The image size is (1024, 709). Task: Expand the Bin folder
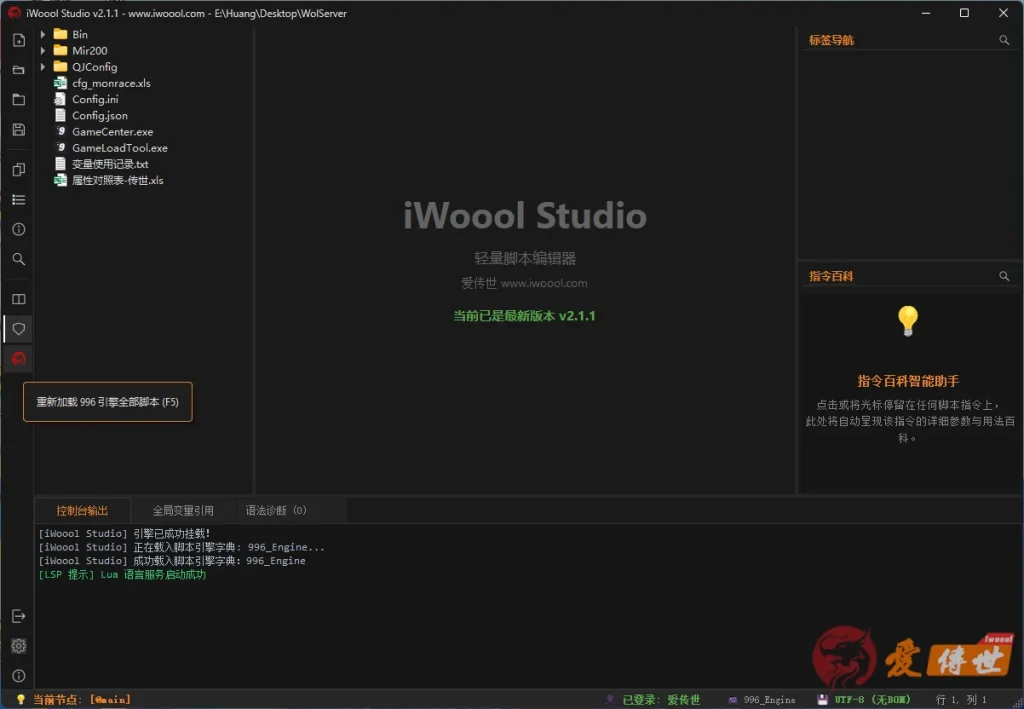(43, 34)
